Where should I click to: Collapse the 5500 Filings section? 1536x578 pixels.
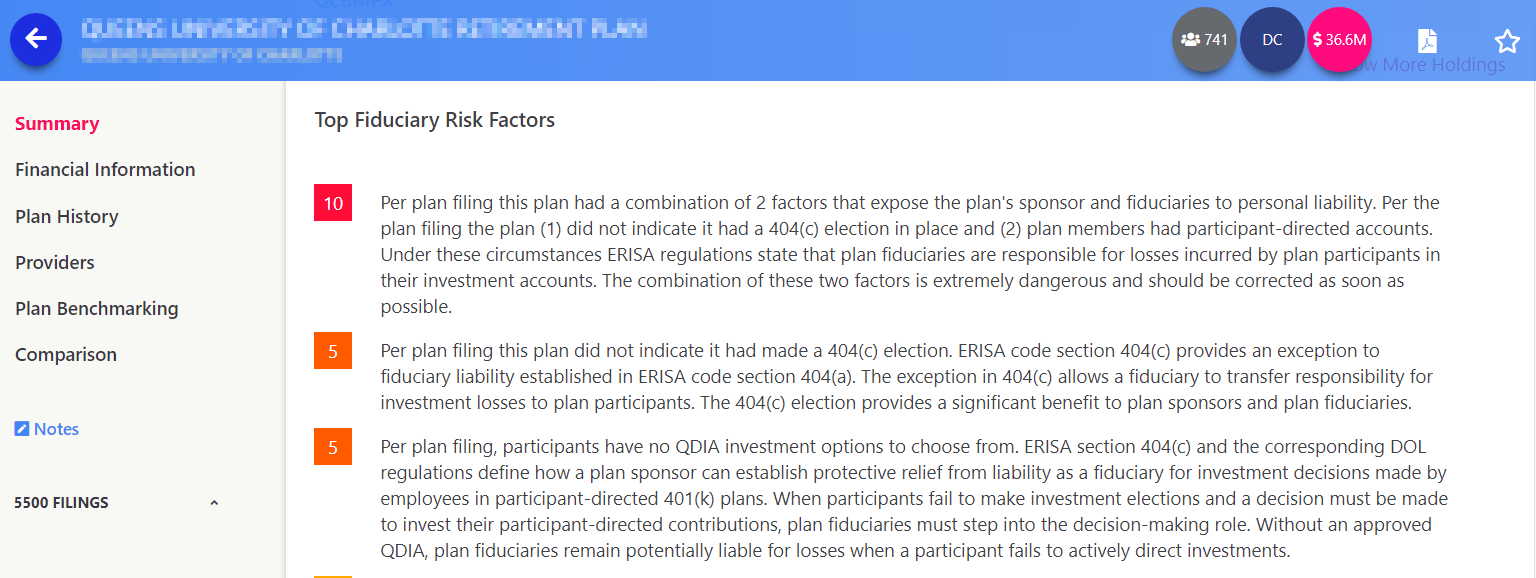213,503
